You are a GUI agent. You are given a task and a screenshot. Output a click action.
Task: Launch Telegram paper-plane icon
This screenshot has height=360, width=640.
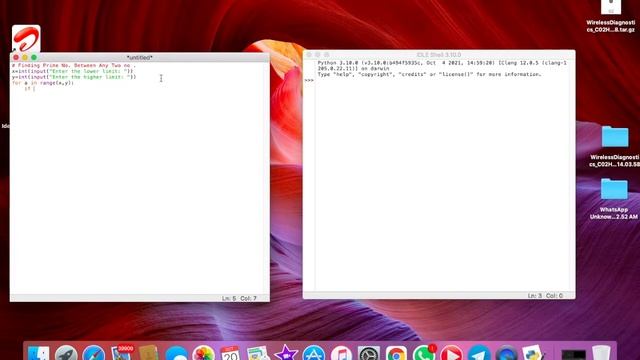click(479, 353)
